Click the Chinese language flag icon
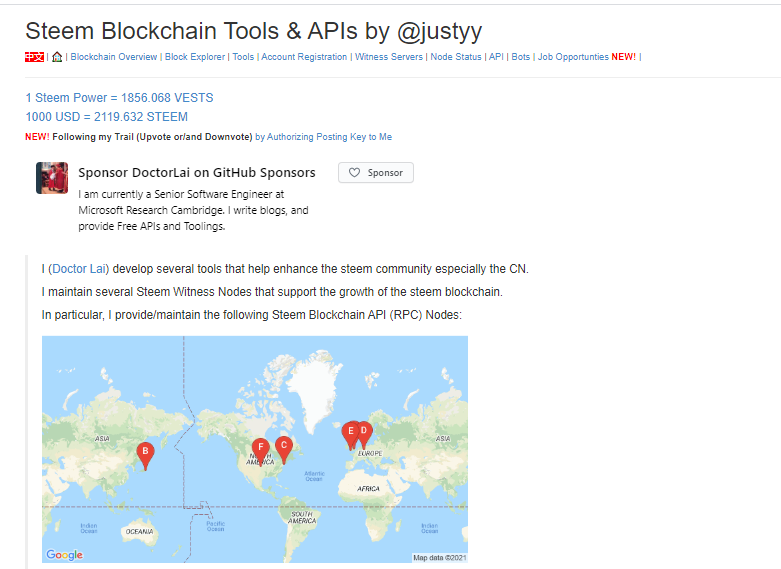This screenshot has height=569, width=781. pos(34,57)
